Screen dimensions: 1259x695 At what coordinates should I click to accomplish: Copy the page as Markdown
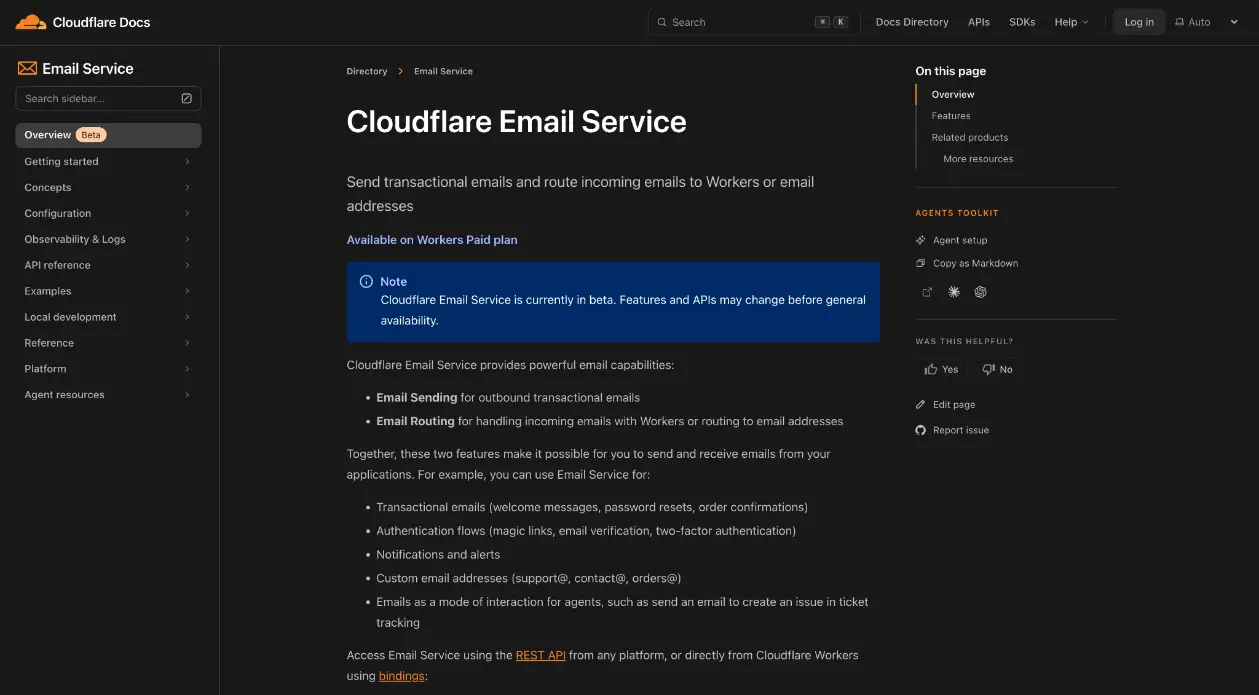[x=967, y=263]
